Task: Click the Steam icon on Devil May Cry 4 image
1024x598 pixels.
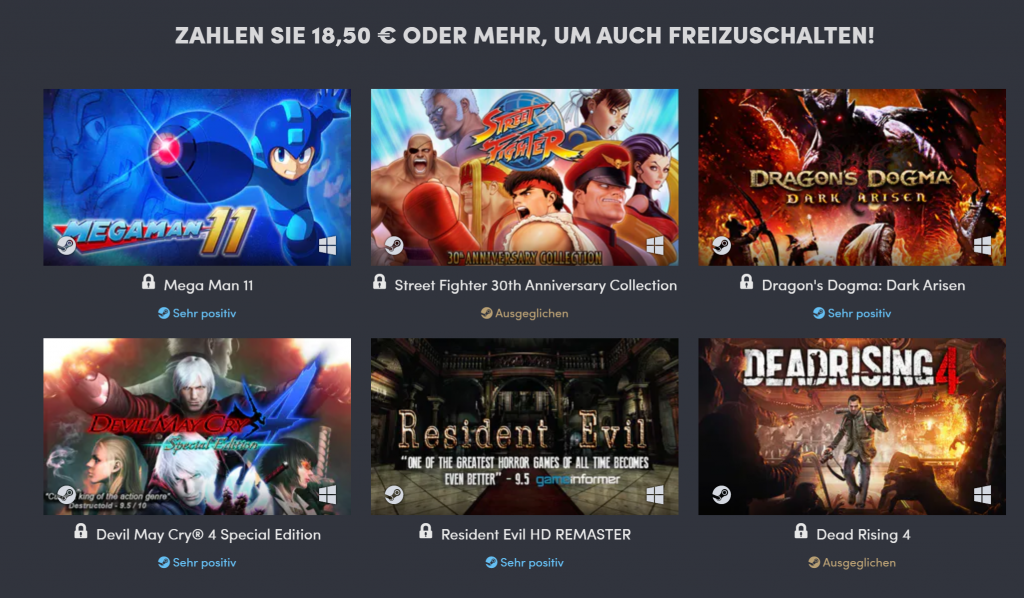Action: pos(67,495)
